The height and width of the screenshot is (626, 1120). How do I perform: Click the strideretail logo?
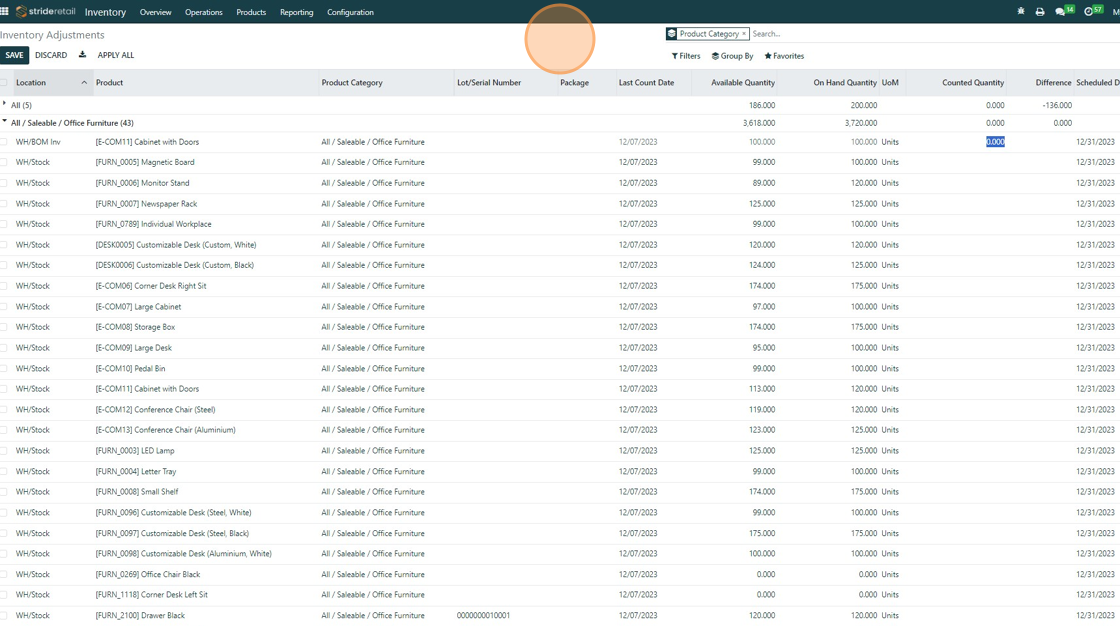[x=46, y=11]
